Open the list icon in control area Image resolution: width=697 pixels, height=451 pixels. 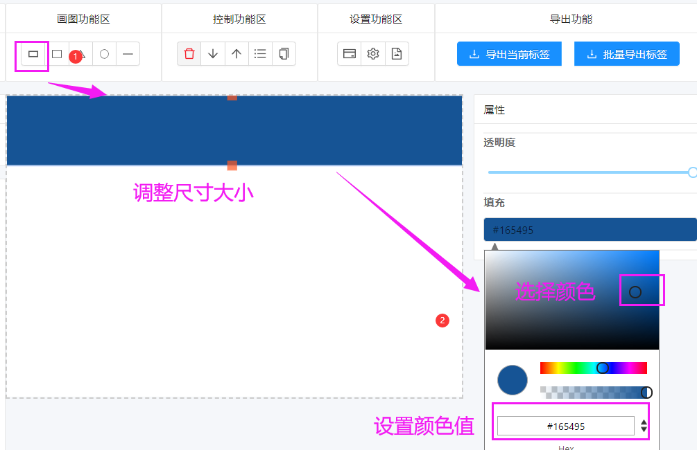260,54
